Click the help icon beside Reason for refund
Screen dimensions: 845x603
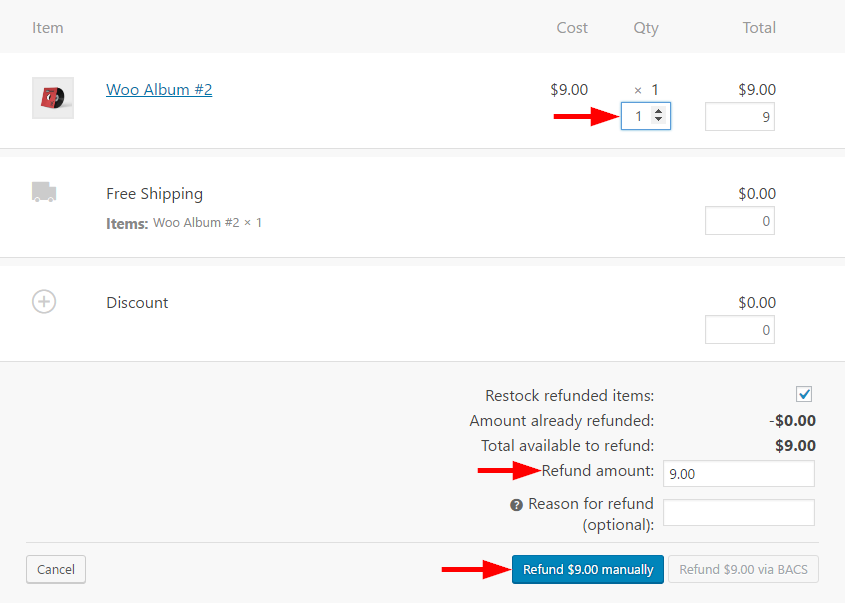point(516,505)
